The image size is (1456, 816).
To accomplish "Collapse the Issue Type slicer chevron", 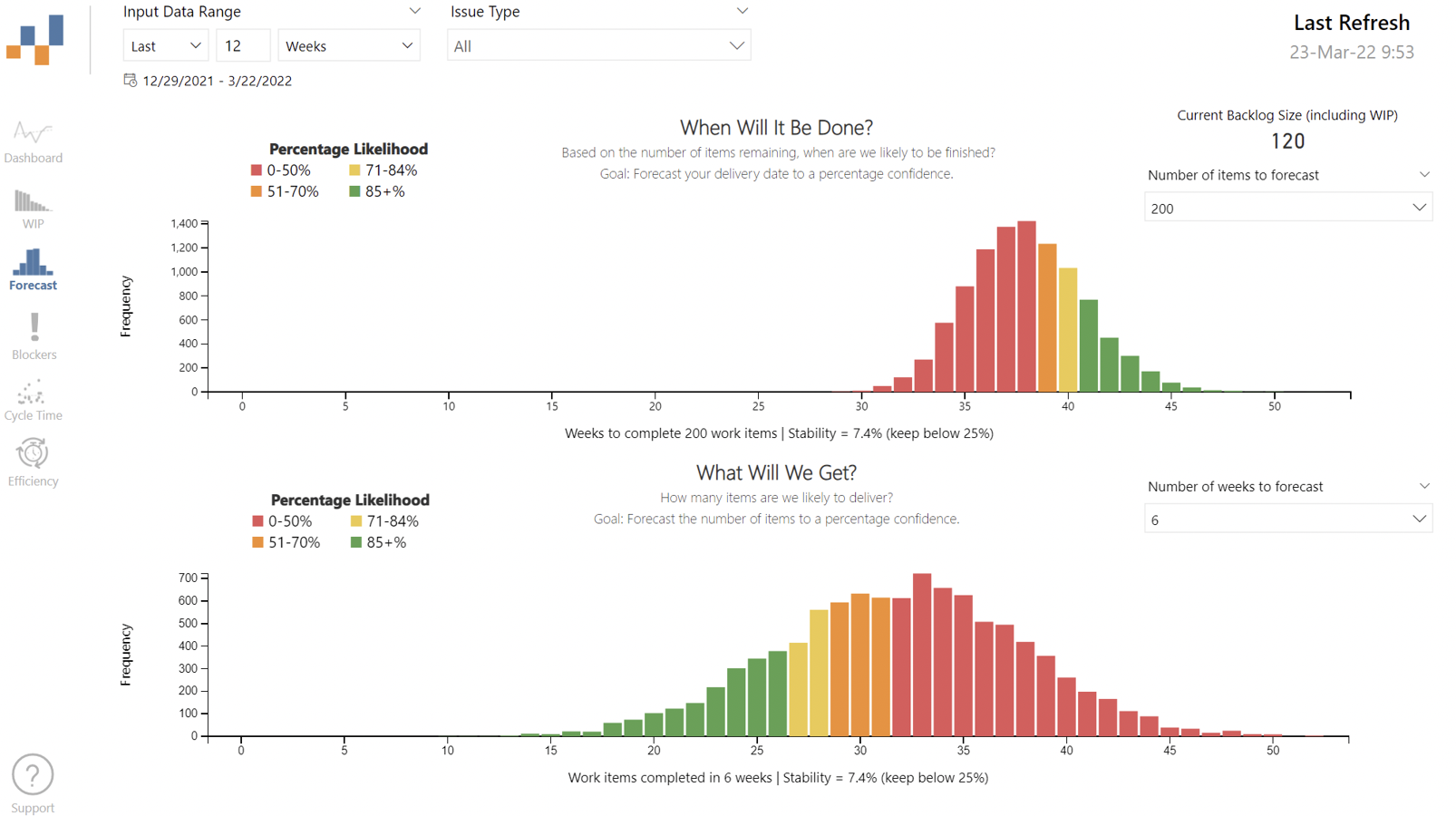I will [x=743, y=12].
